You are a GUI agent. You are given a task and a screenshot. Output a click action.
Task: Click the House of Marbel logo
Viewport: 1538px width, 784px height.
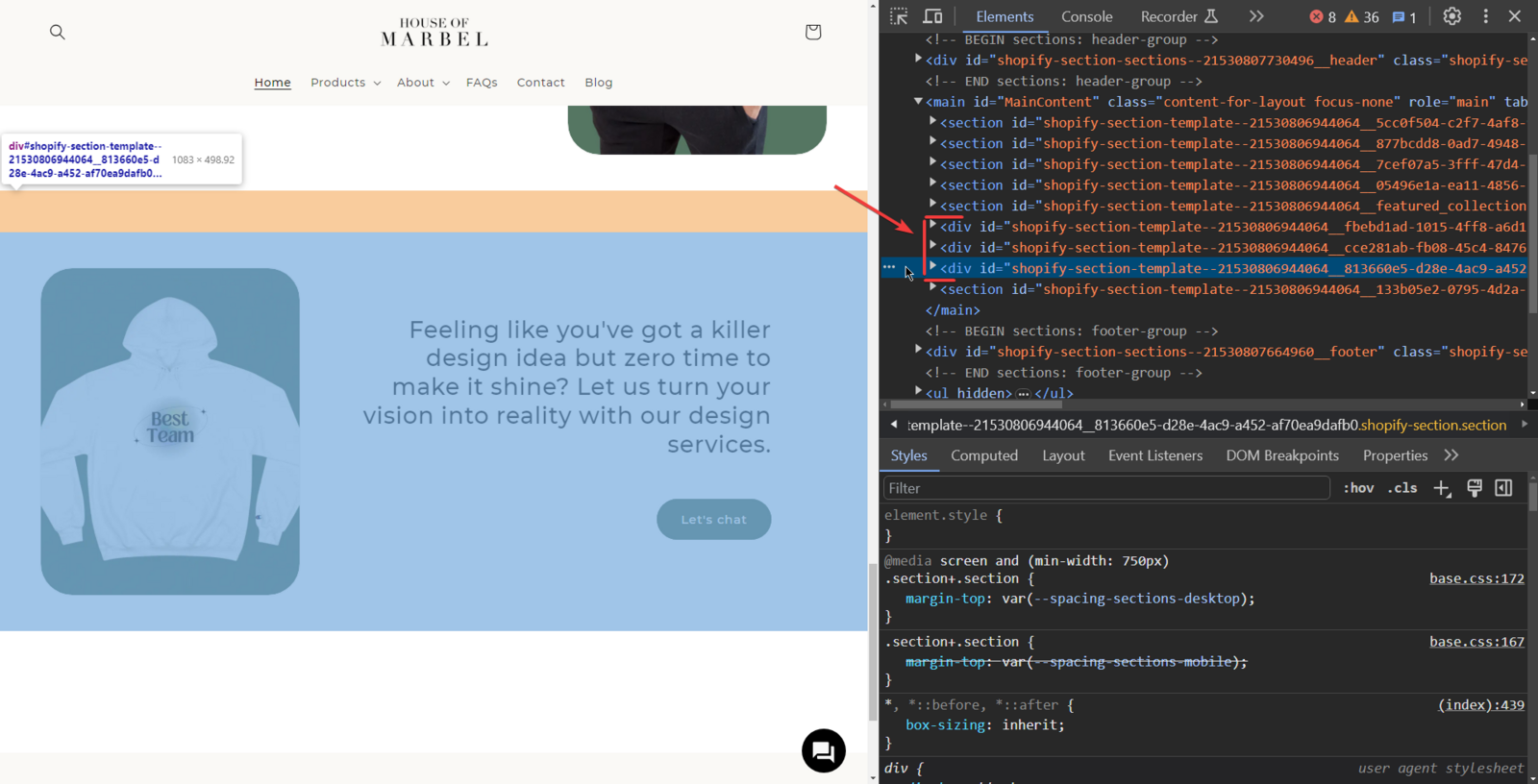[434, 32]
